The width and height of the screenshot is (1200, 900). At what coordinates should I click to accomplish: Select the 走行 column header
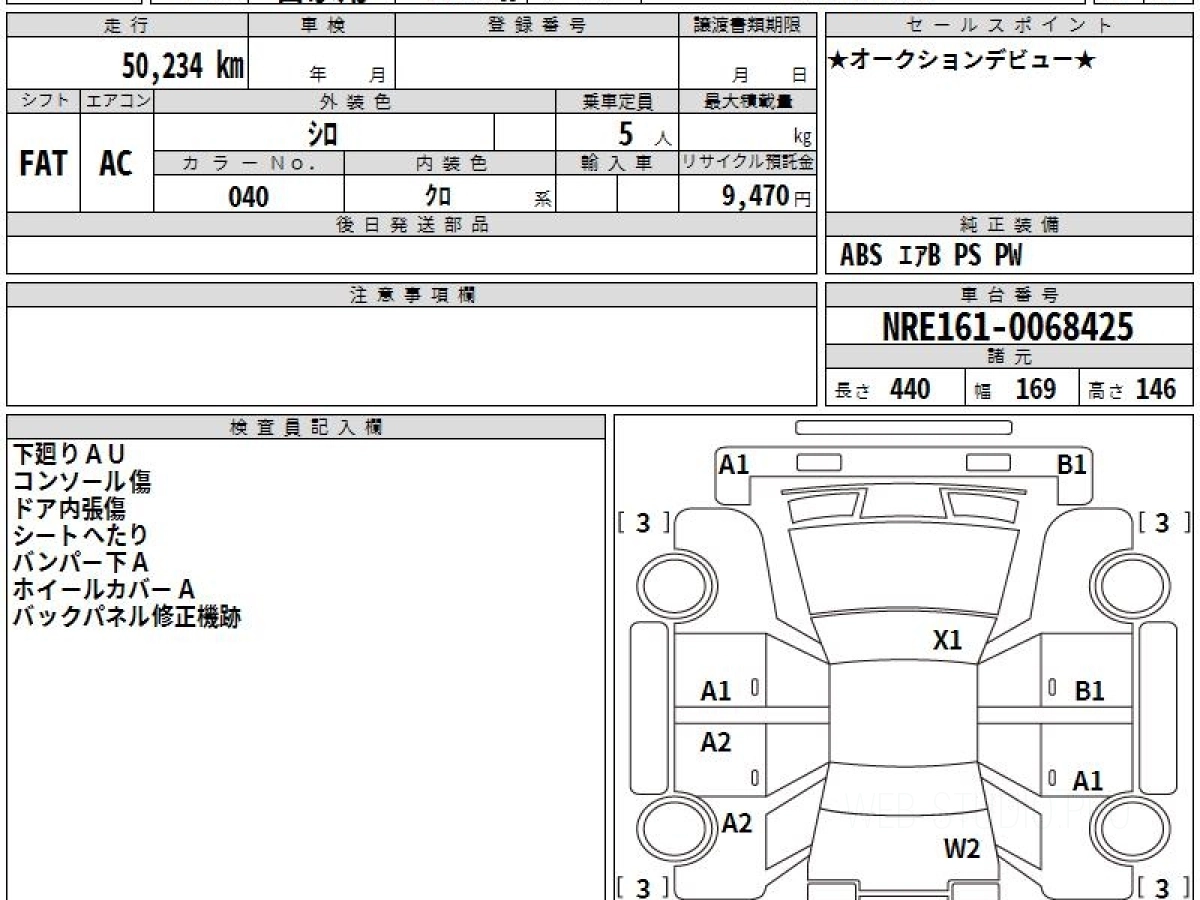[126, 27]
